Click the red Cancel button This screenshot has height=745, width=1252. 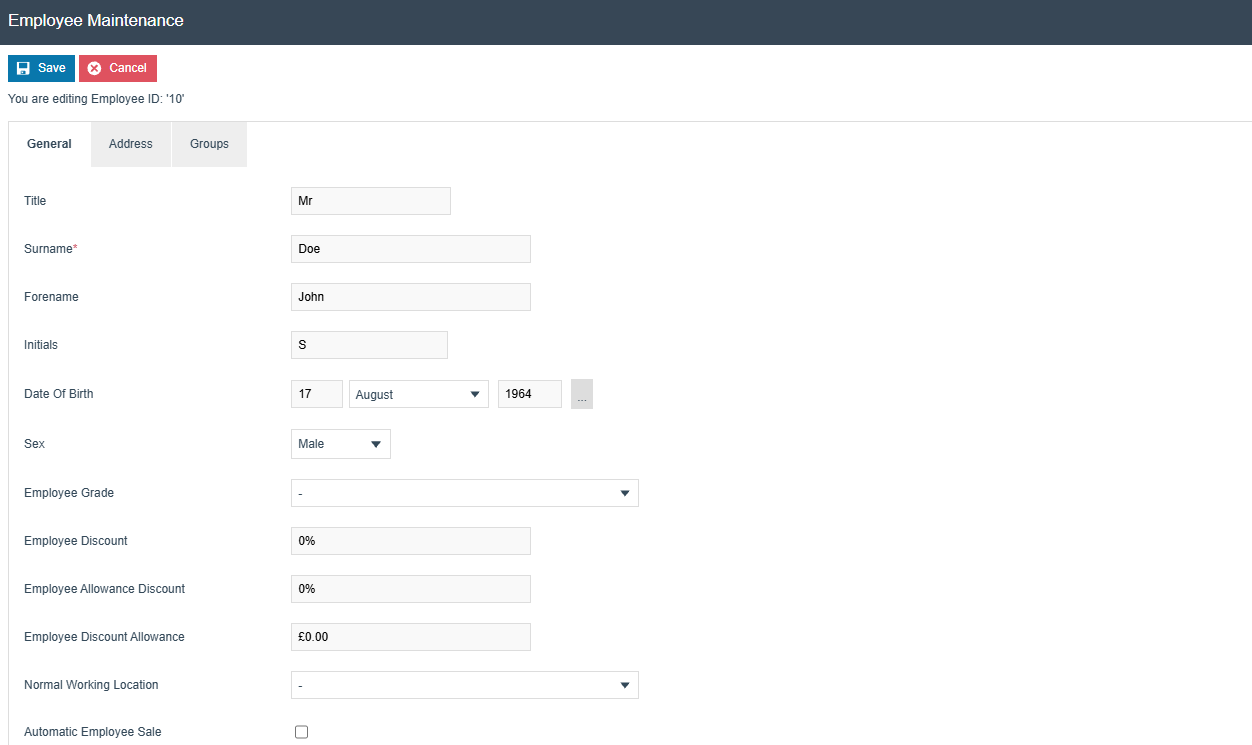(x=118, y=68)
